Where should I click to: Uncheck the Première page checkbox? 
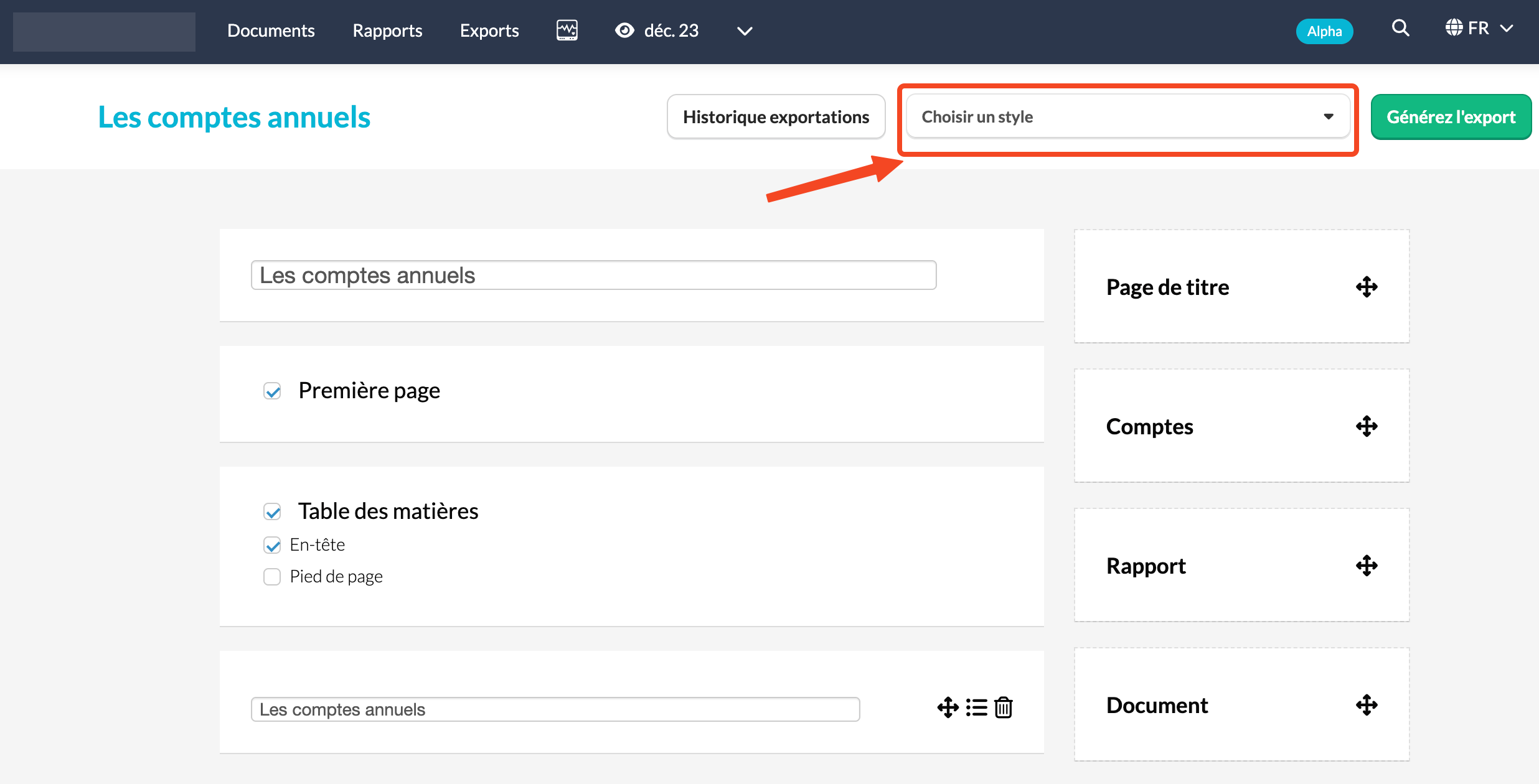point(272,391)
